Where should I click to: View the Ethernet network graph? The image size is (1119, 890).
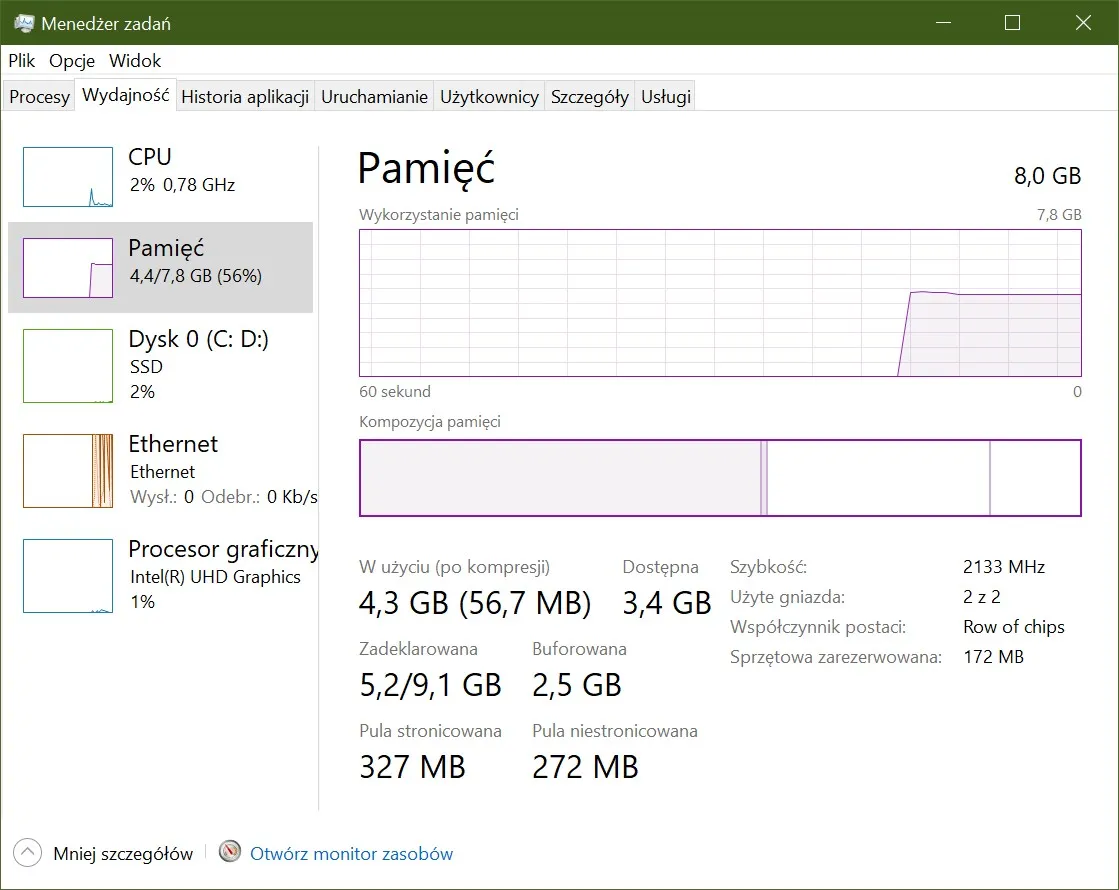pyautogui.click(x=67, y=470)
